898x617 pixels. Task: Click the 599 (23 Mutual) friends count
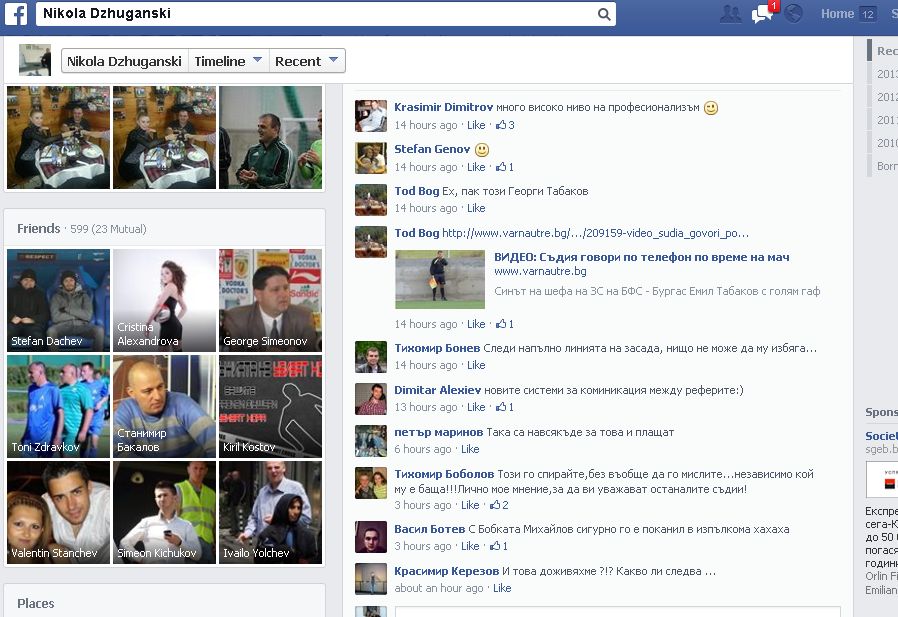(x=108, y=229)
